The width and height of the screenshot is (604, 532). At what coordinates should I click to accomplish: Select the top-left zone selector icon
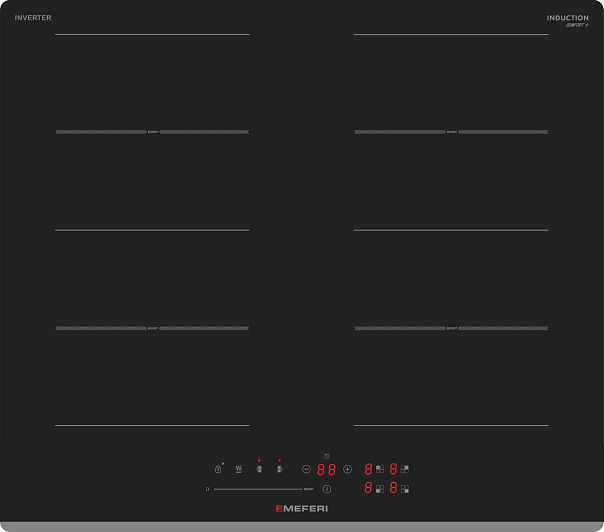coord(380,468)
